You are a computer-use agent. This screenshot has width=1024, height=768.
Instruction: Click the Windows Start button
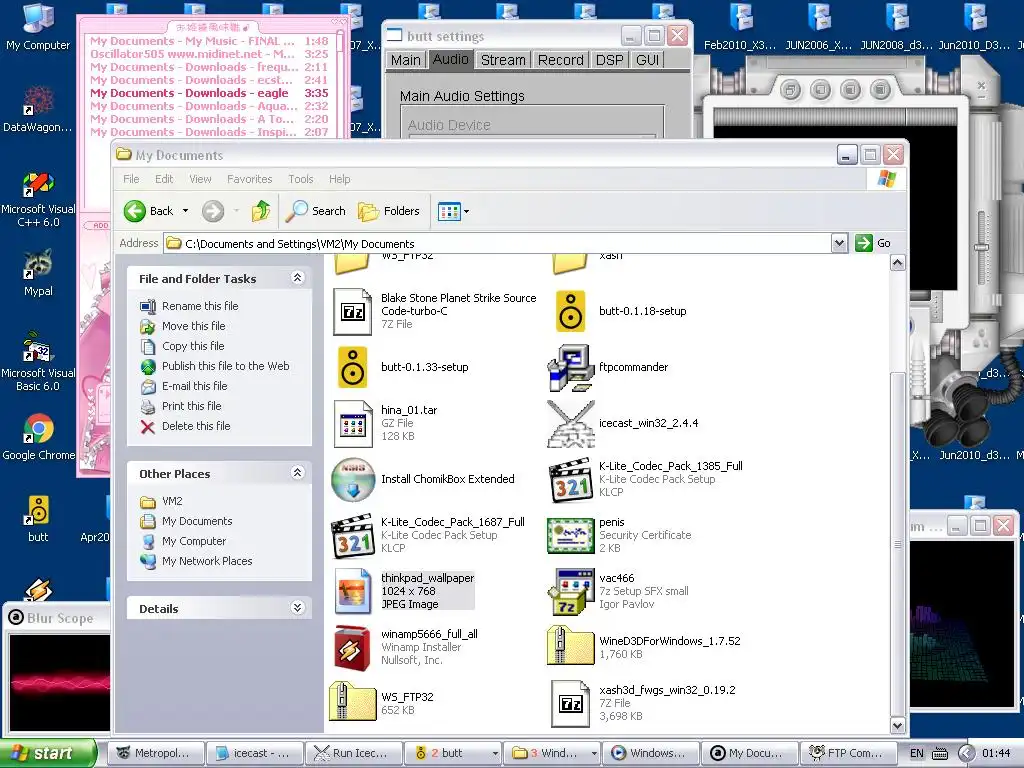[x=48, y=753]
